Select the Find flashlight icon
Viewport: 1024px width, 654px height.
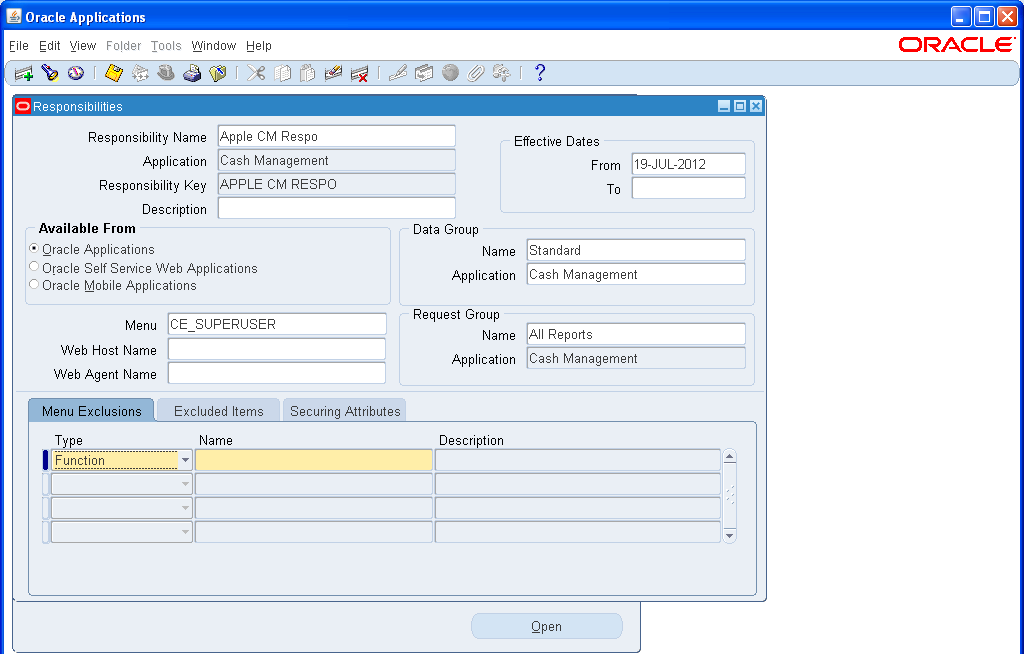[x=50, y=73]
